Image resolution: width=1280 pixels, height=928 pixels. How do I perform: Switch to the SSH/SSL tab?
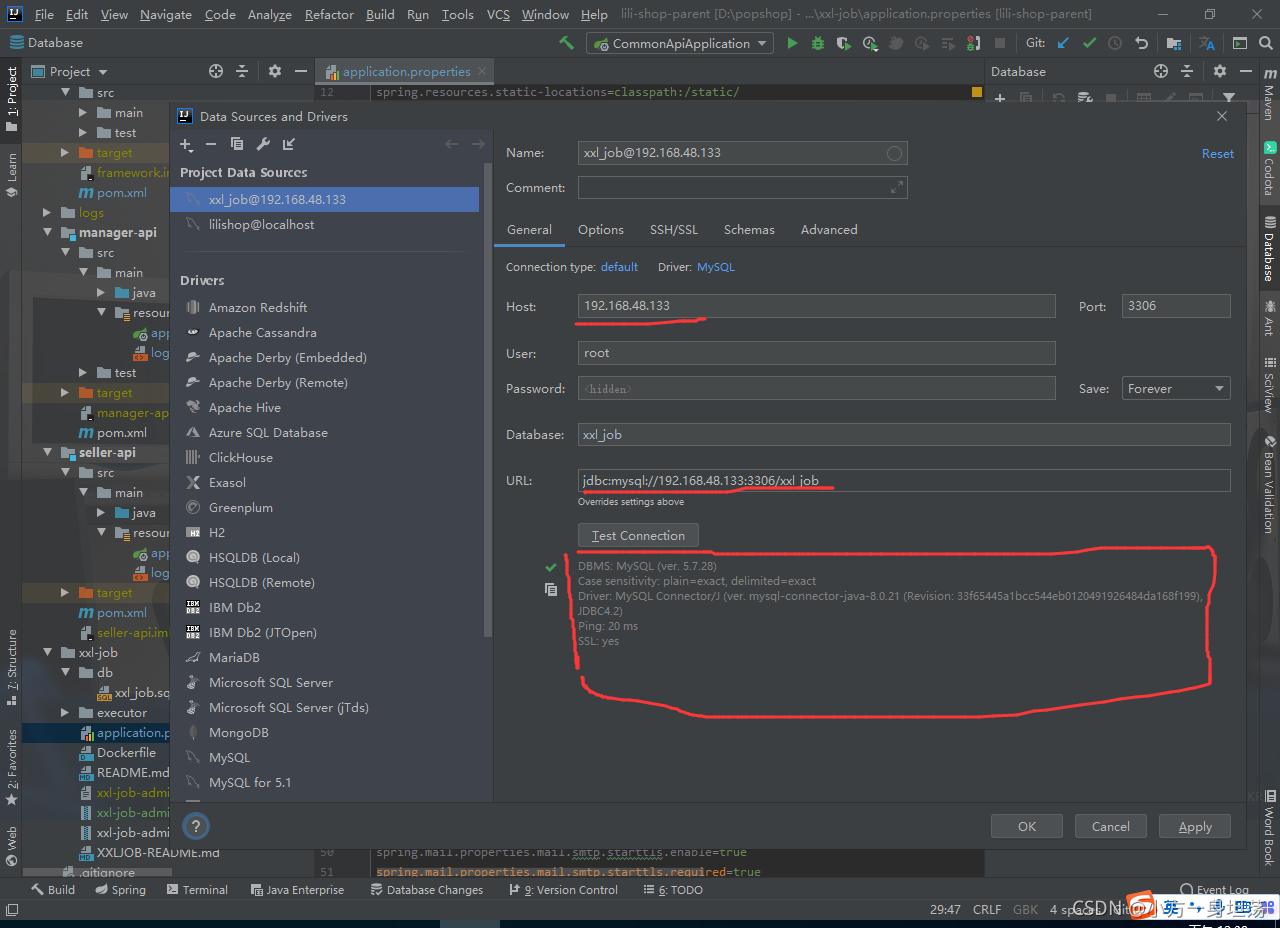(674, 229)
